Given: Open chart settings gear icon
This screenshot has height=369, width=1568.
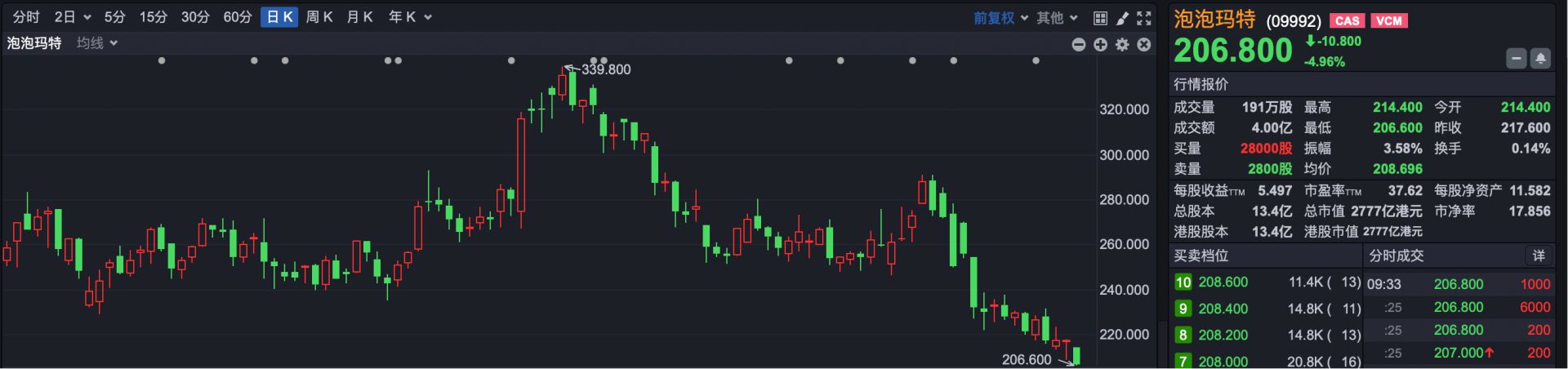Looking at the screenshot, I should (x=1122, y=45).
